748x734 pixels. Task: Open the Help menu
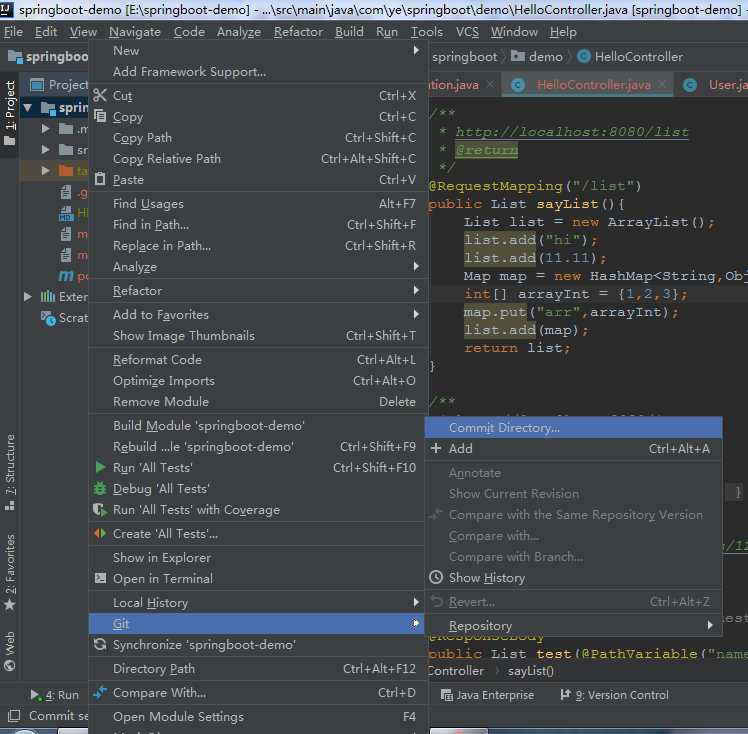563,32
